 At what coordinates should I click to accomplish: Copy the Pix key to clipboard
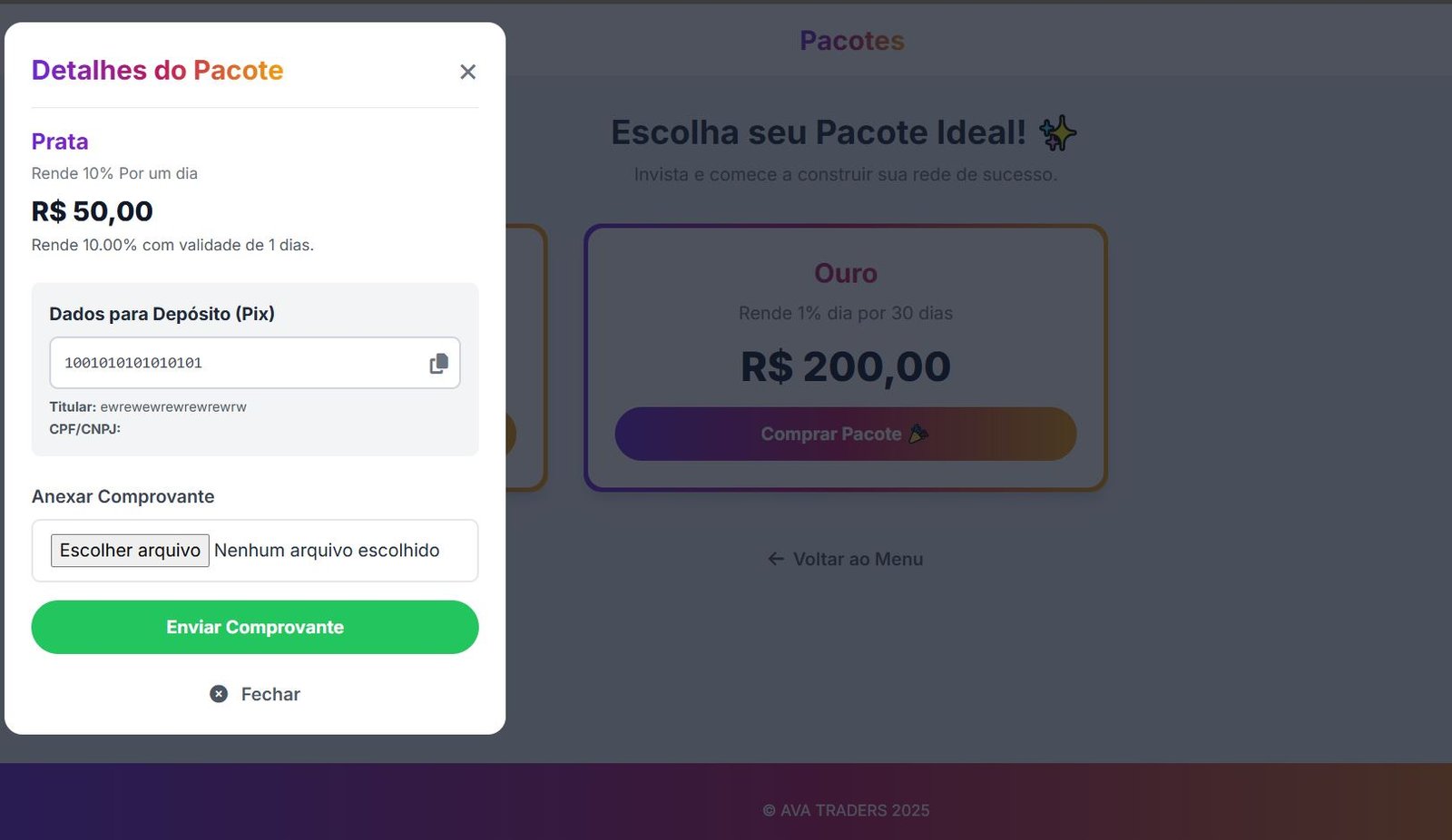(439, 363)
